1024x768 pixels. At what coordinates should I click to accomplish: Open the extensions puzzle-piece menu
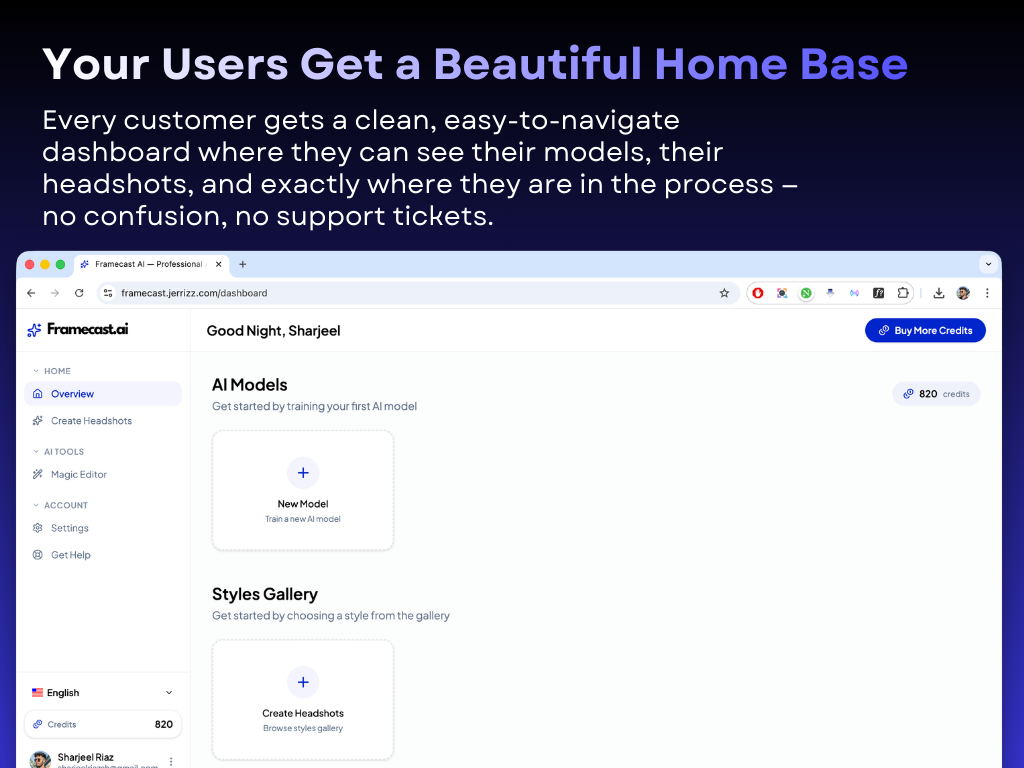click(x=903, y=293)
